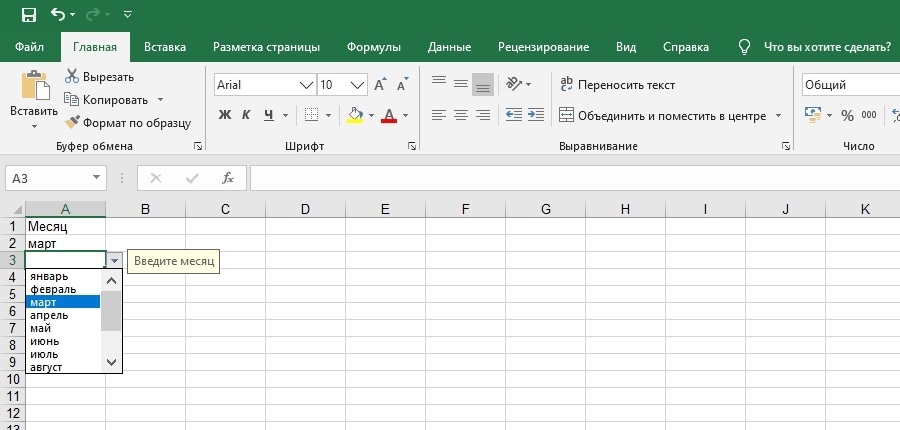Click the Percent Style (%) icon
Image resolution: width=900 pixels, height=430 pixels.
click(847, 115)
